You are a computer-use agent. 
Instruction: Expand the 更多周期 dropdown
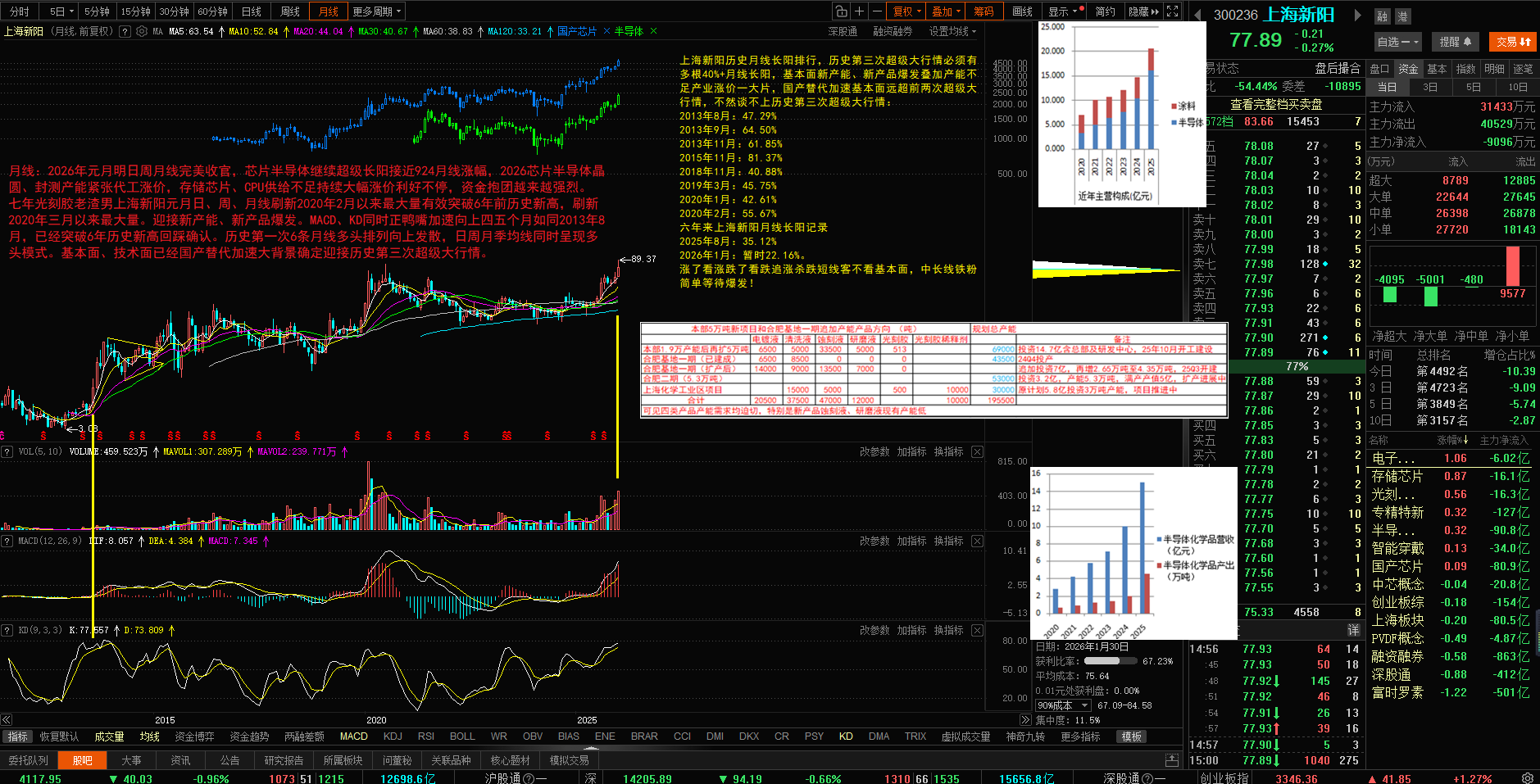tap(377, 11)
